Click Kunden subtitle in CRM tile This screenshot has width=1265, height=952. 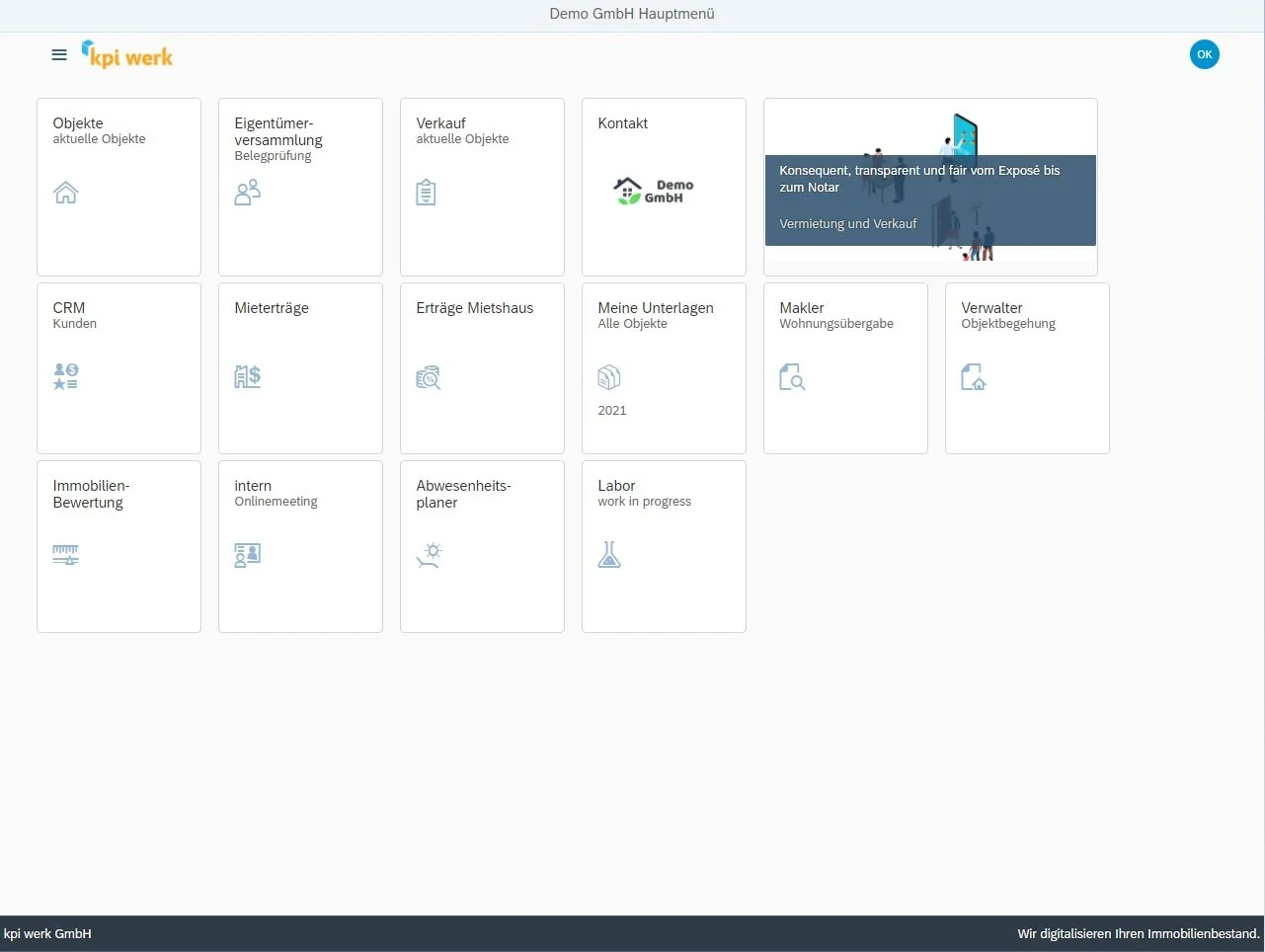click(75, 324)
